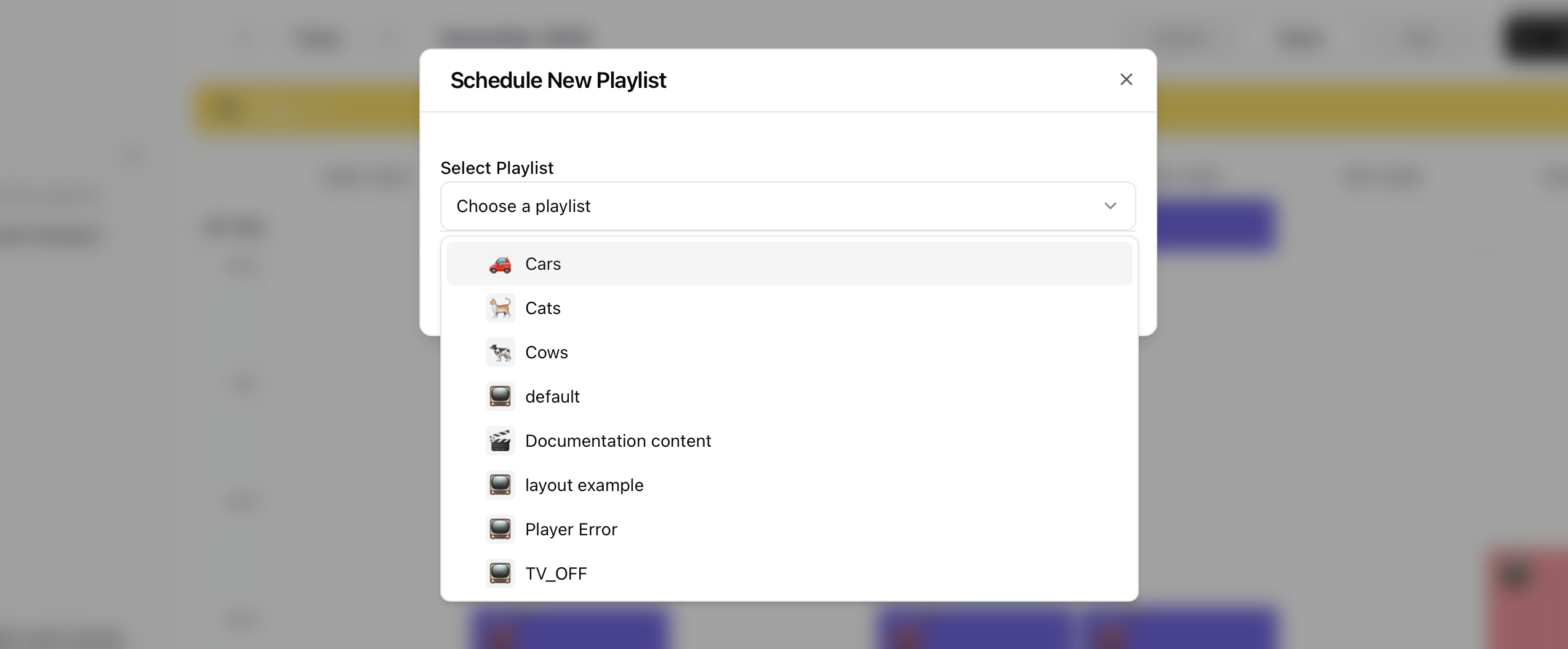Click the red car emoji icon
The width and height of the screenshot is (1568, 649).
pyautogui.click(x=500, y=264)
